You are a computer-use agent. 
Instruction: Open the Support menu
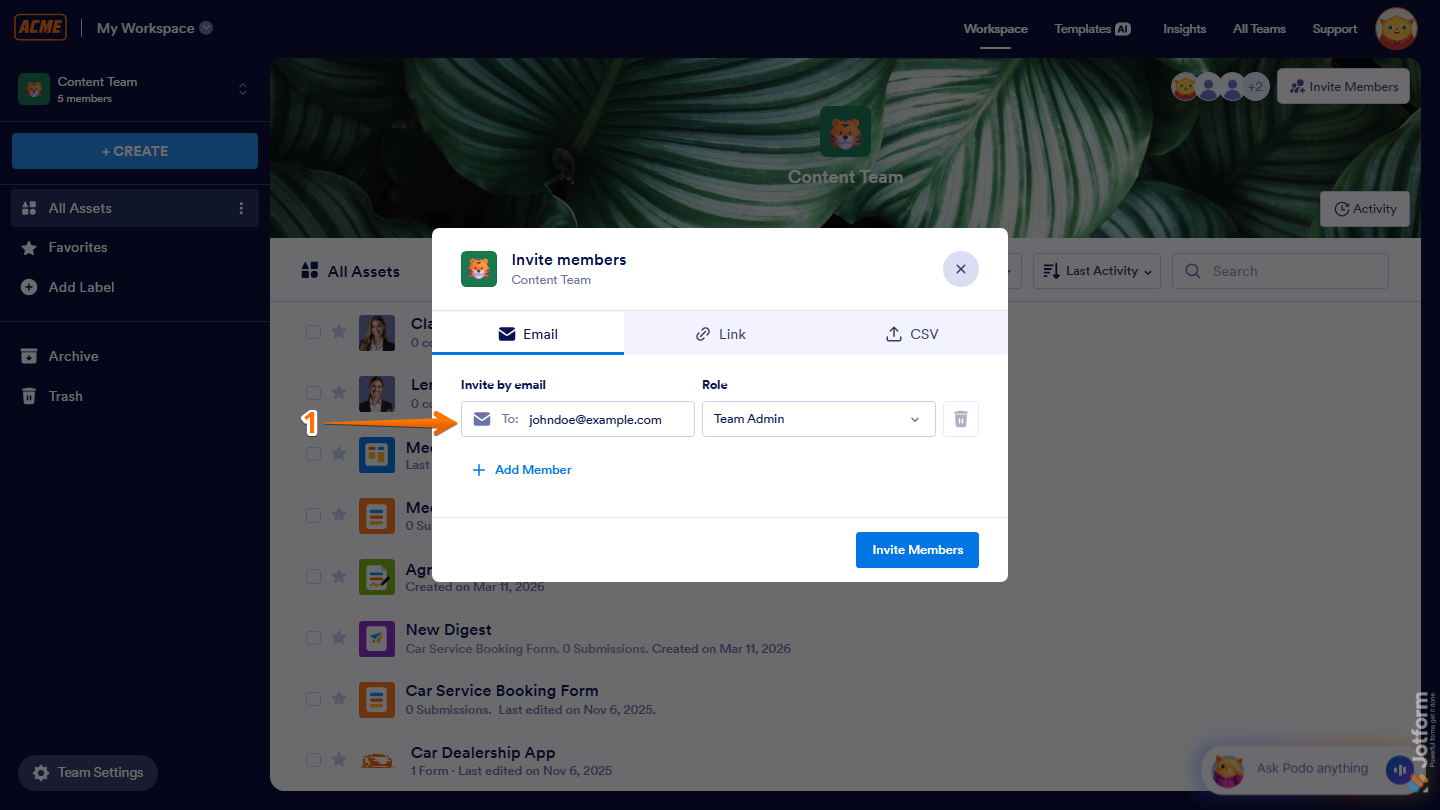pos(1334,29)
